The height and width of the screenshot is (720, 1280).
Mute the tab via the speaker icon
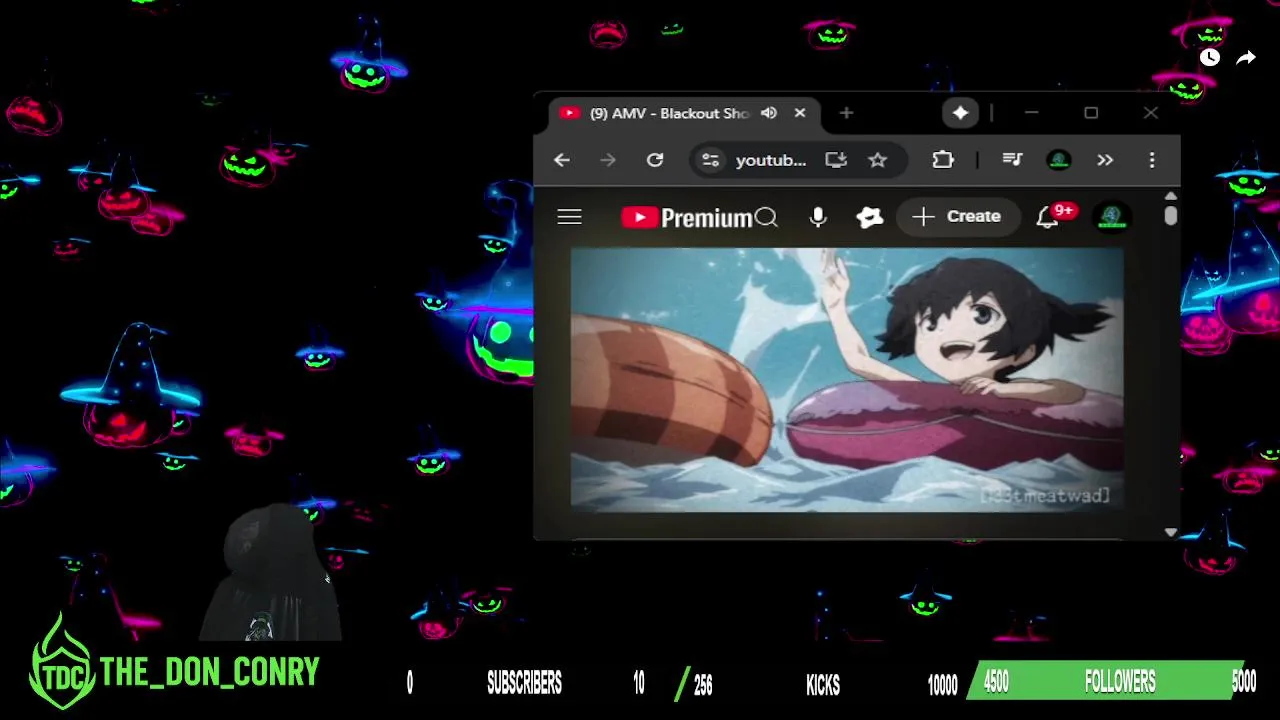tap(769, 113)
